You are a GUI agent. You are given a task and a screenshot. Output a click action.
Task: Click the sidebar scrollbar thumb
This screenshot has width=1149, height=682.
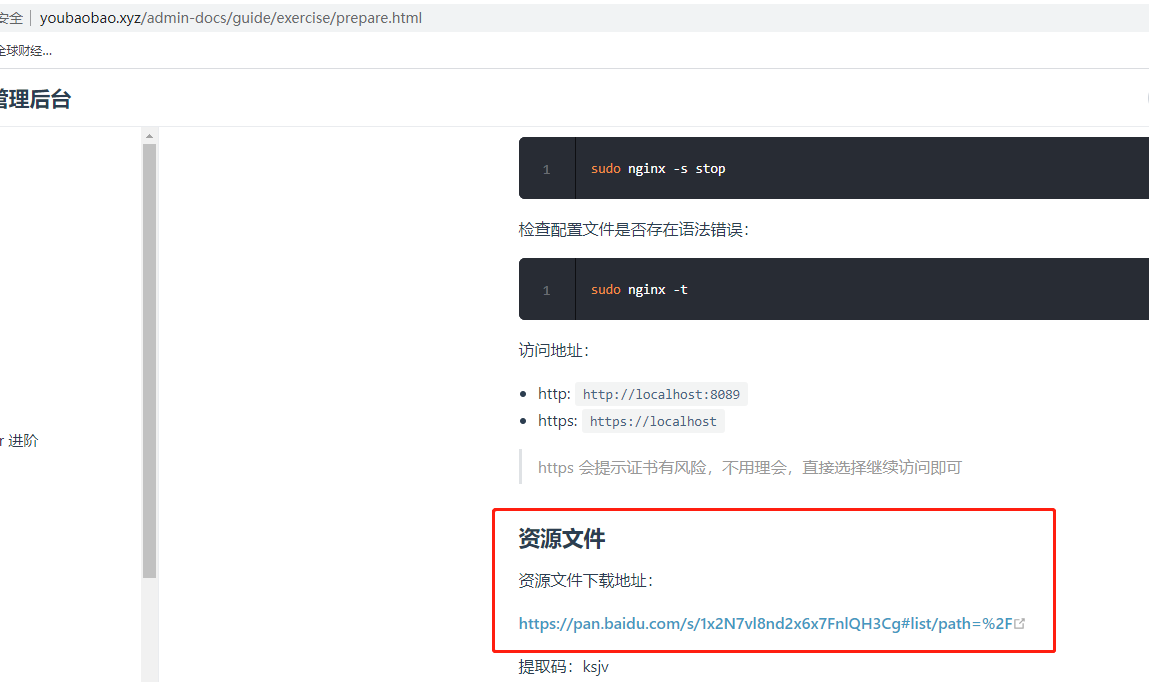(150, 360)
